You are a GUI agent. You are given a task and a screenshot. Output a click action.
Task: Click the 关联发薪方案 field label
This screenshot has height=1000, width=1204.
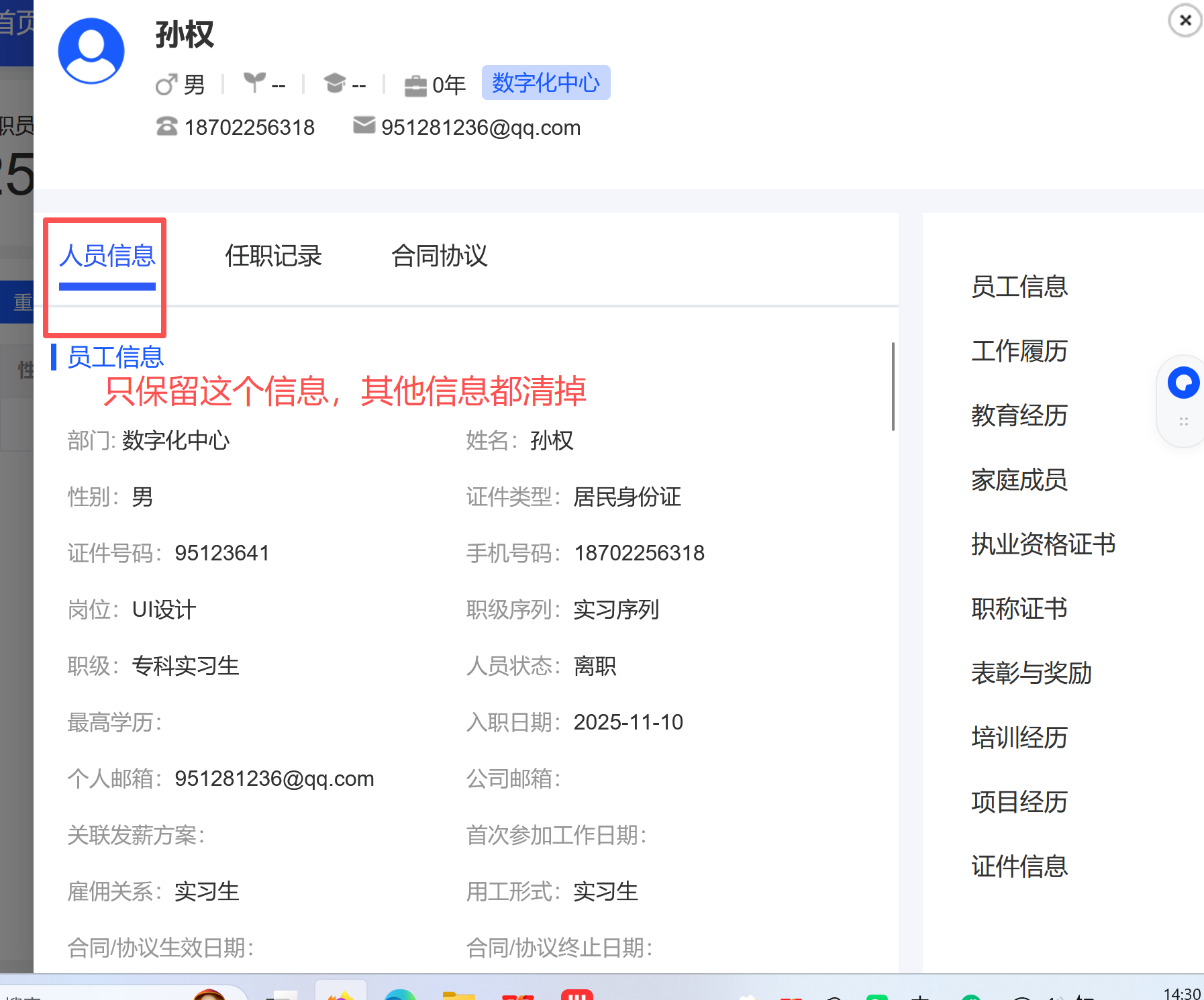point(136,836)
